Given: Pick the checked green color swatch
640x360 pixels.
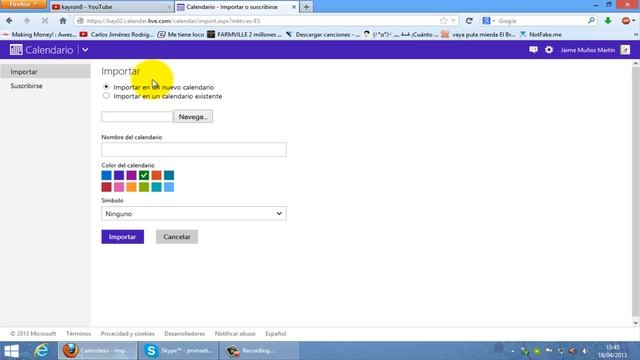Looking at the screenshot, I should click(144, 175).
